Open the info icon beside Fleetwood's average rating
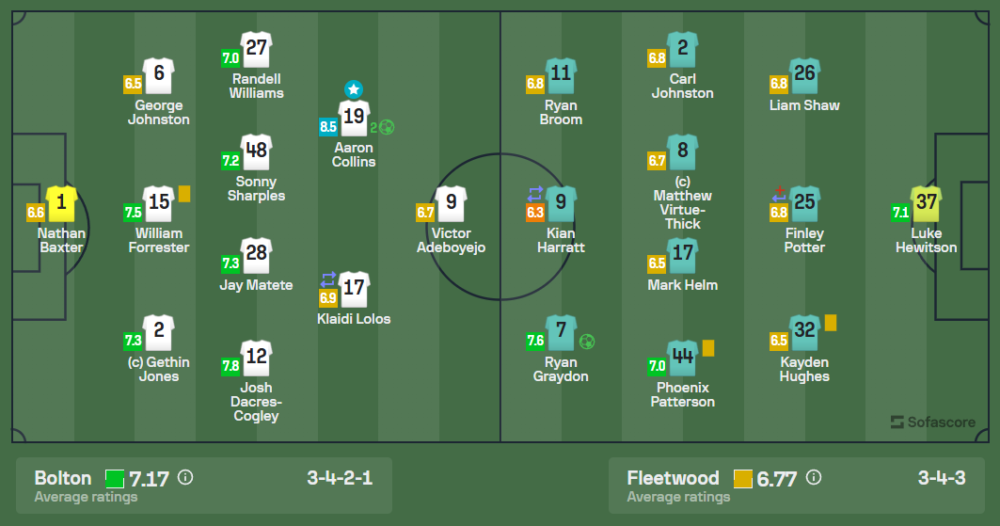Screen dimensions: 1000x526 point(813,478)
